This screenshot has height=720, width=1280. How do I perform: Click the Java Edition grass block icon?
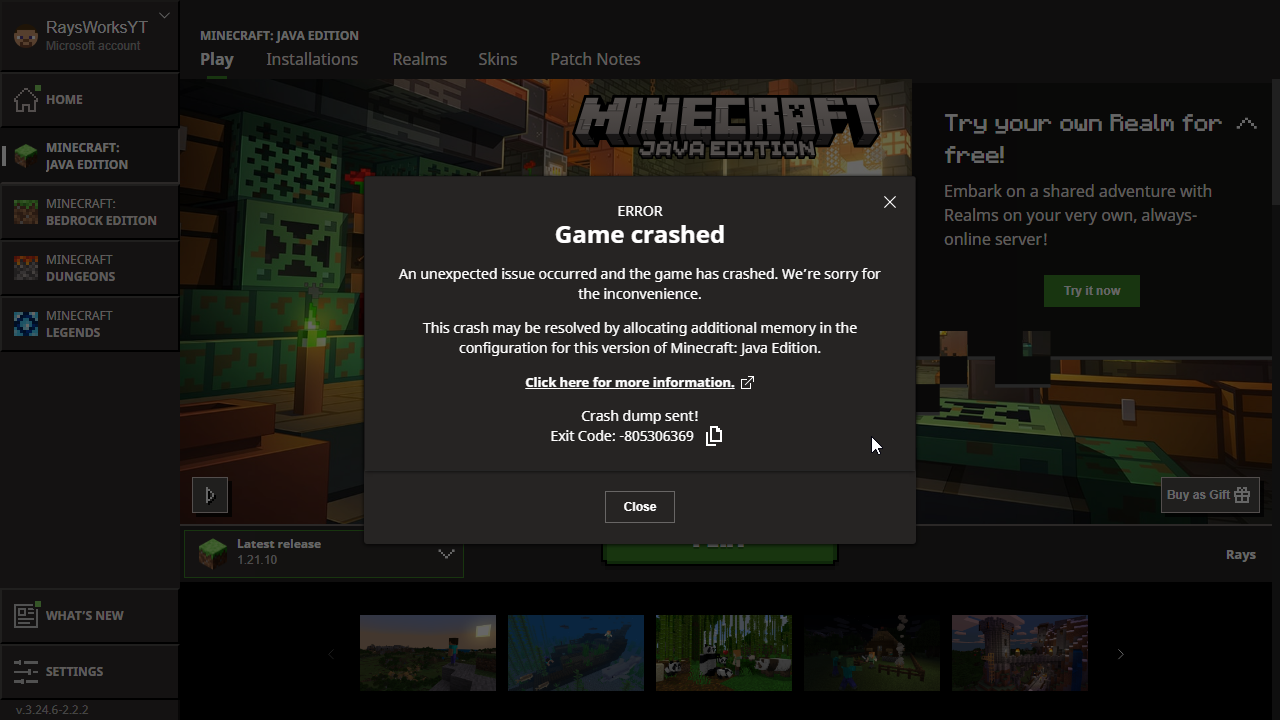click(x=25, y=155)
